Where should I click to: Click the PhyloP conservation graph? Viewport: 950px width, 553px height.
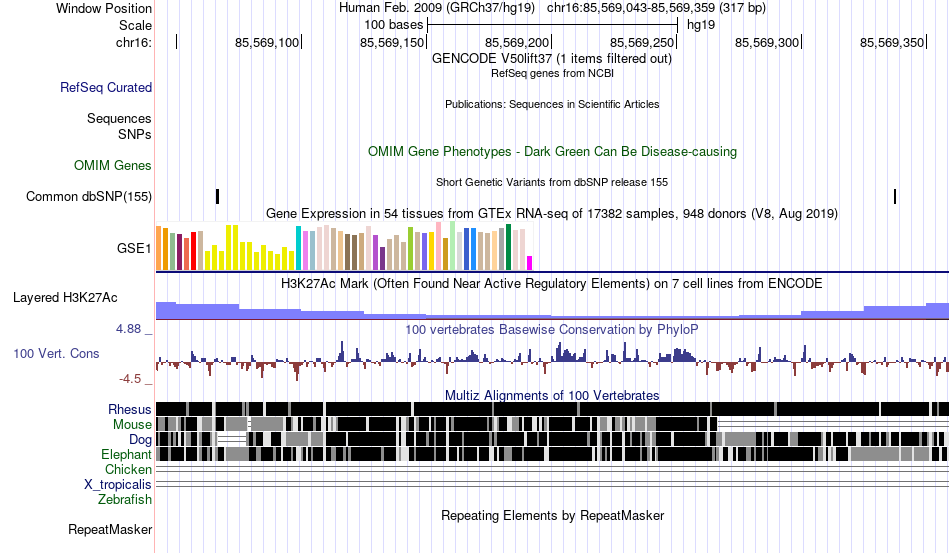point(552,360)
